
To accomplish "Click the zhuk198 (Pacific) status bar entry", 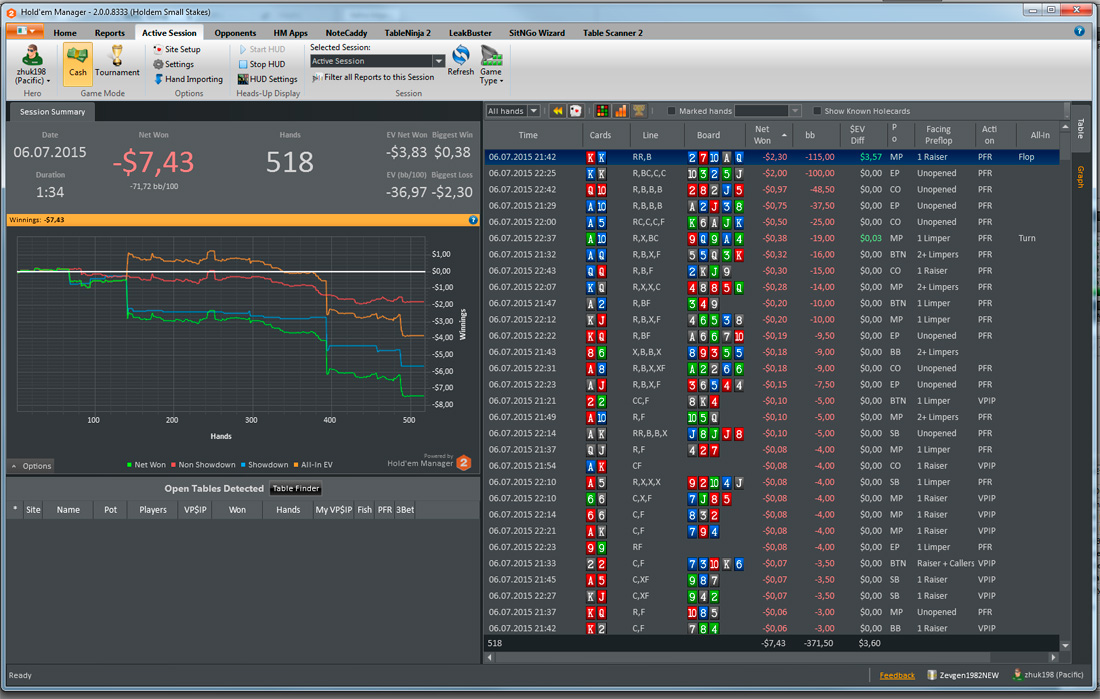I will (x=1048, y=675).
